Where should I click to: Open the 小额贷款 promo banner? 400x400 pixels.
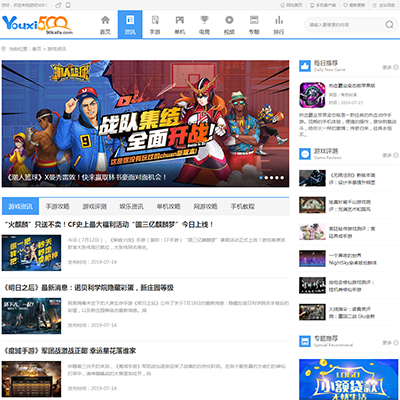coord(349,379)
